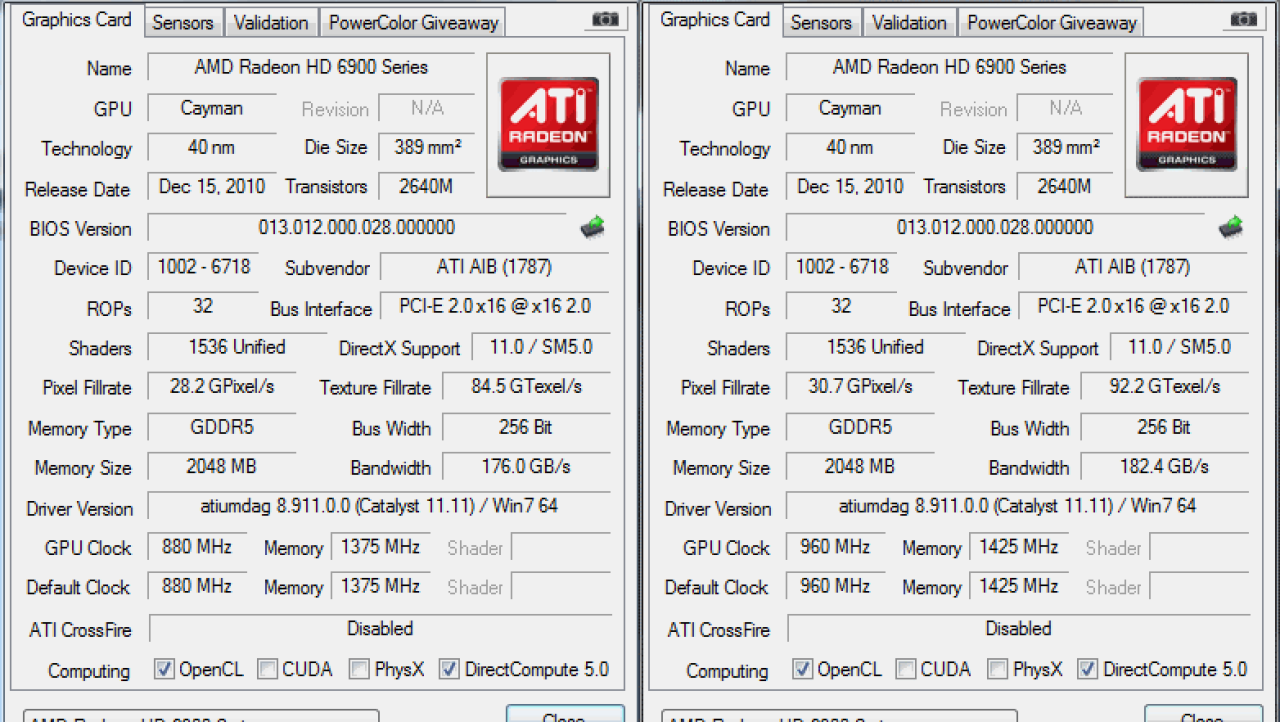Click ATI CrossFire Disabled field in right window
1280x722 pixels.
tap(1017, 628)
